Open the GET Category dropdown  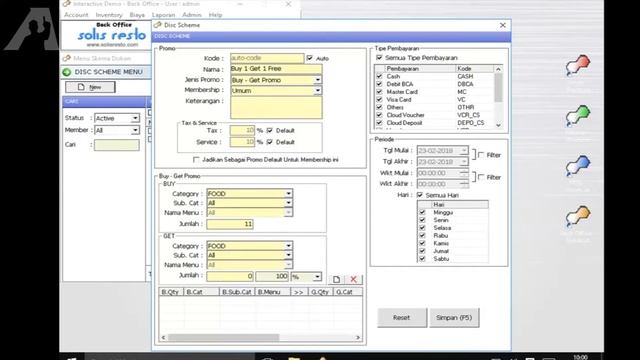[289, 246]
